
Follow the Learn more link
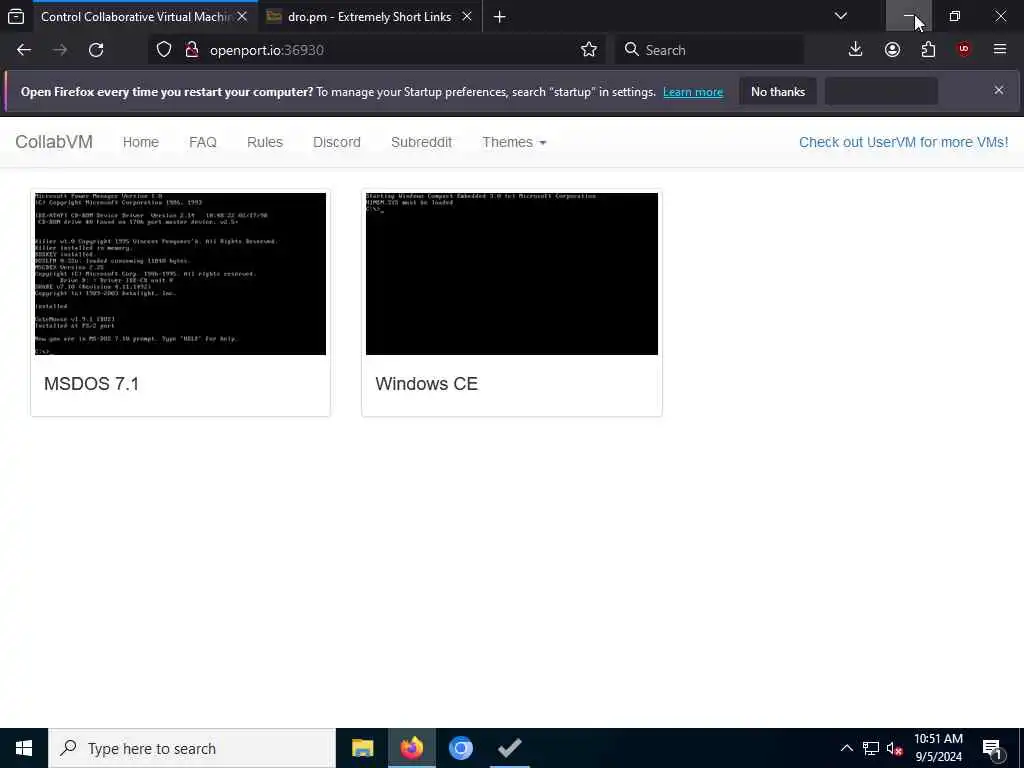click(693, 92)
